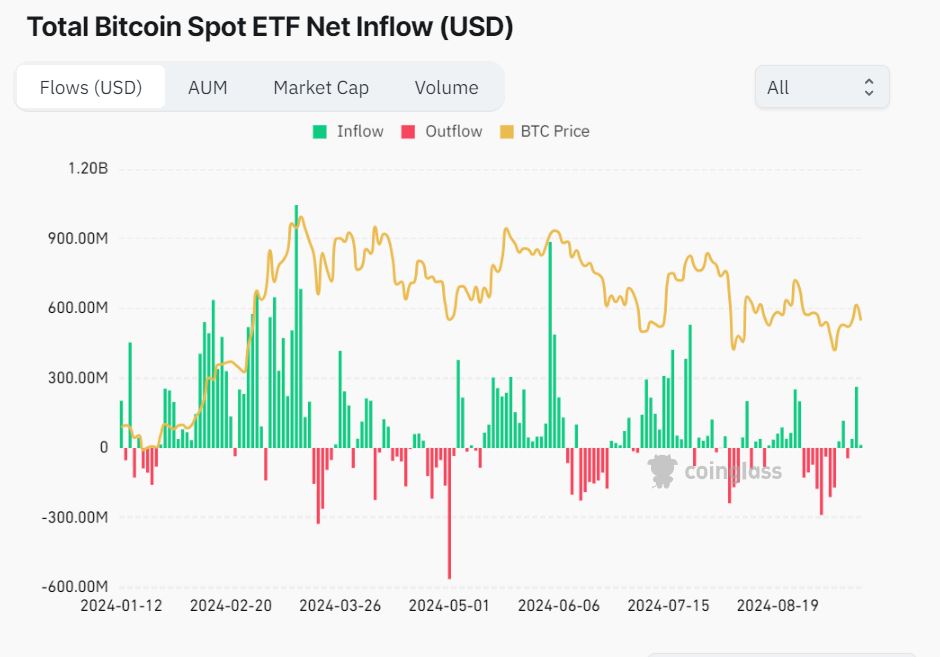Hide the BTC Price series via legend text

tap(555, 131)
